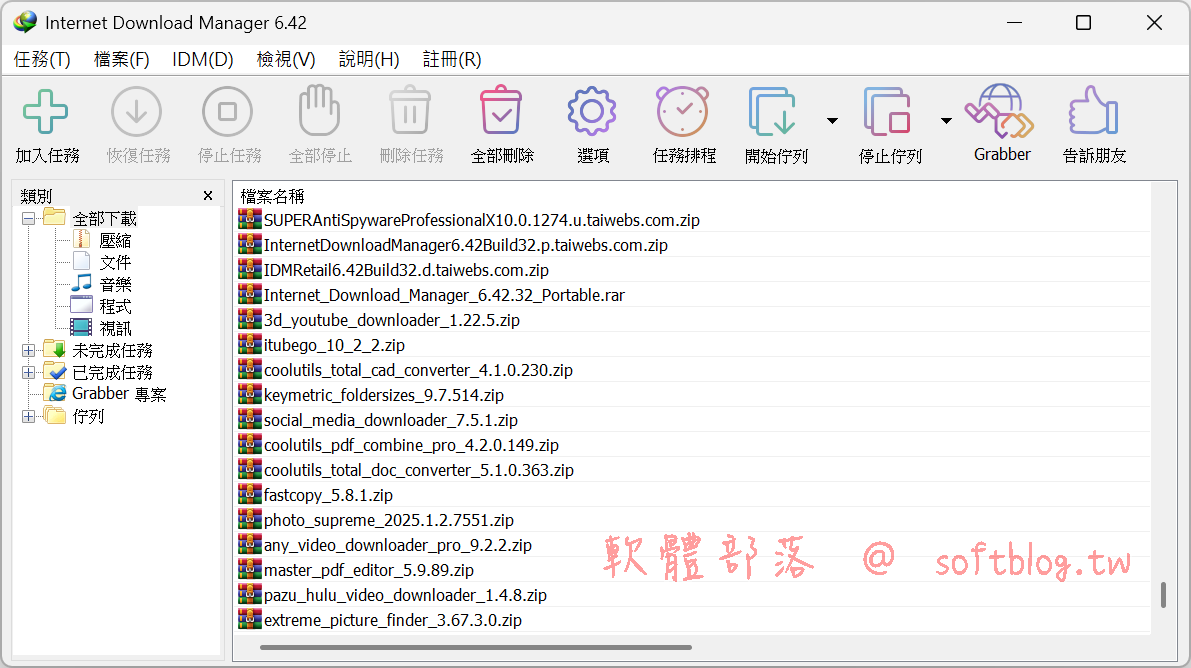Open 選項 options gear icon
The width and height of the screenshot is (1191, 668).
pyautogui.click(x=592, y=112)
